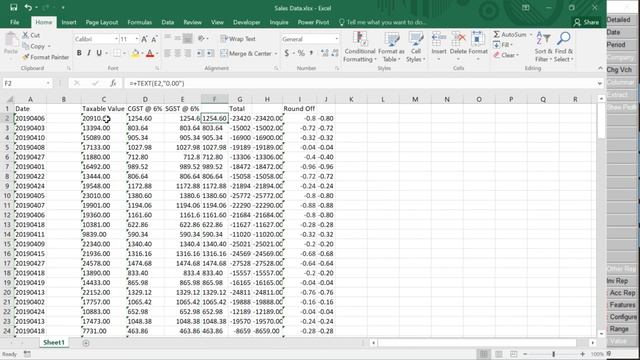Image resolution: width=640 pixels, height=360 pixels.
Task: Open Sort & Filter menu
Action: (x=543, y=47)
